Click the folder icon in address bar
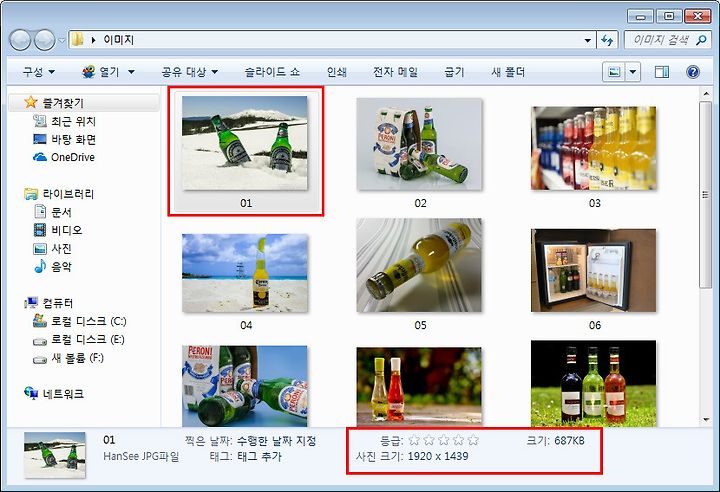The width and height of the screenshot is (720, 492). point(77,40)
